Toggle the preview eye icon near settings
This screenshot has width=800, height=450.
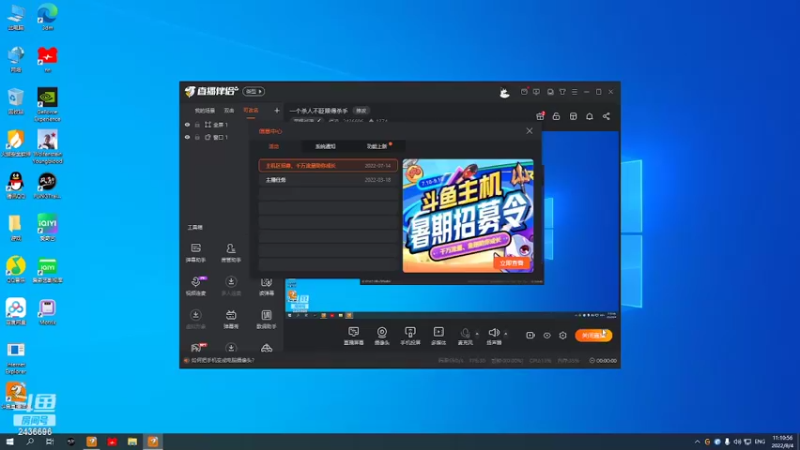[x=546, y=335]
